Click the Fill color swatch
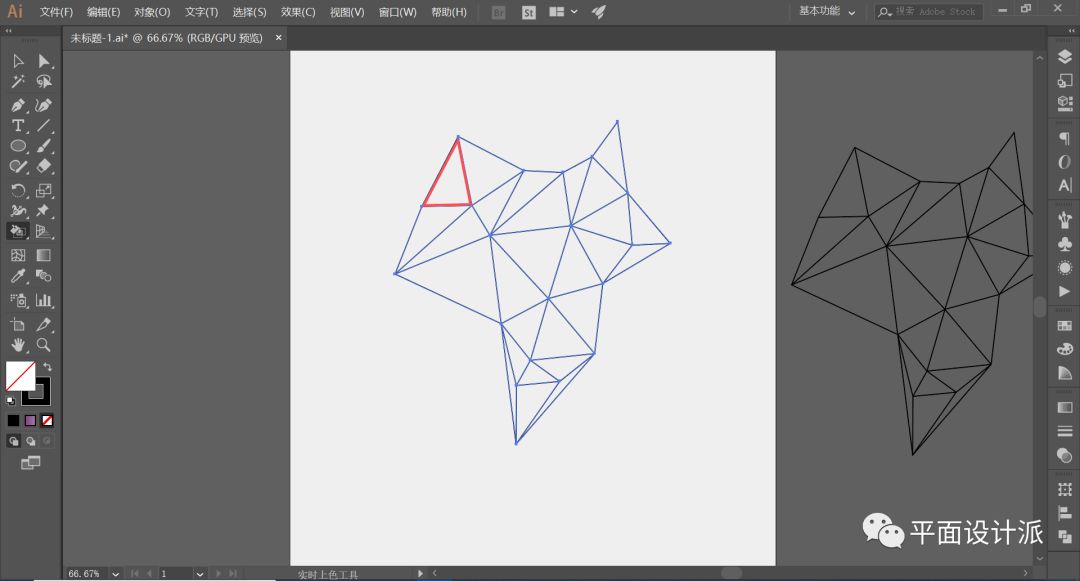The width and height of the screenshot is (1080, 581). click(x=20, y=376)
